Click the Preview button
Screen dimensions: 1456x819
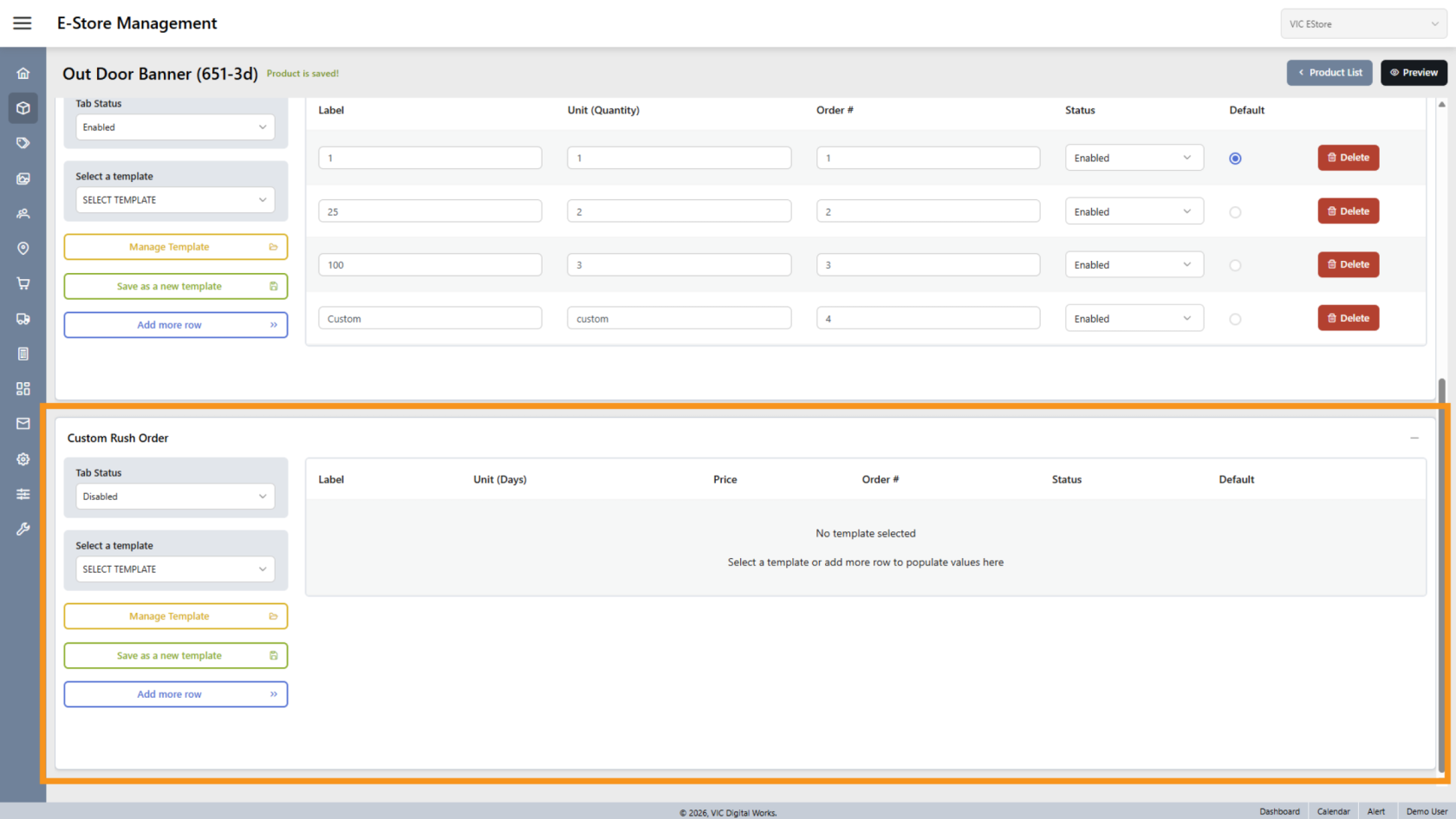pyautogui.click(x=1414, y=73)
